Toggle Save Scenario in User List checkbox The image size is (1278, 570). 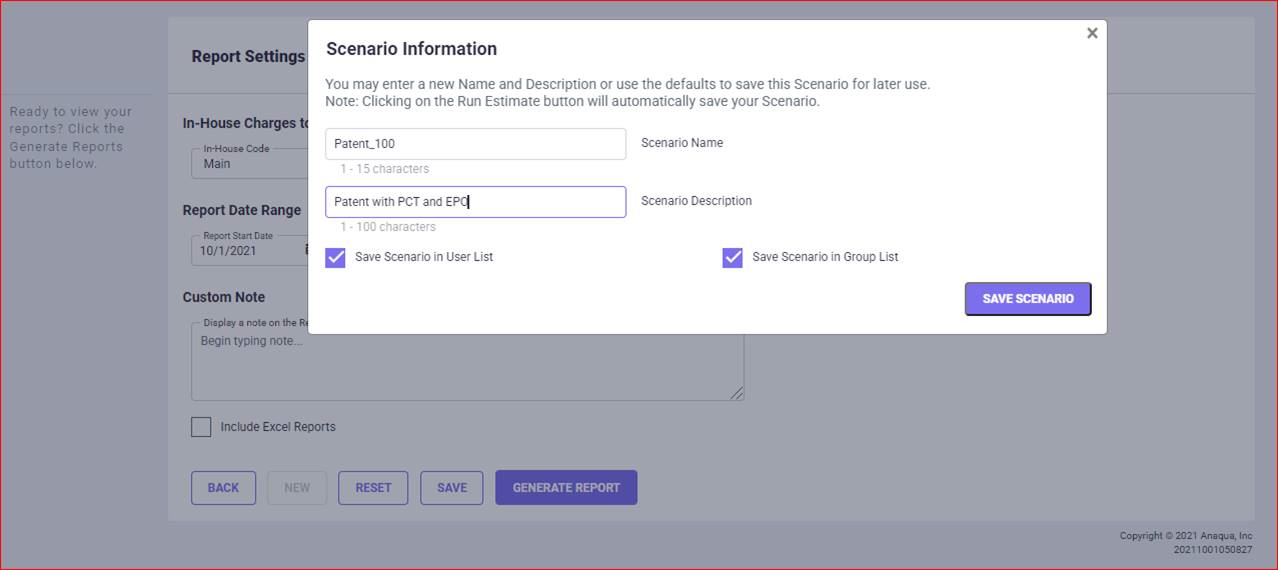click(335, 258)
